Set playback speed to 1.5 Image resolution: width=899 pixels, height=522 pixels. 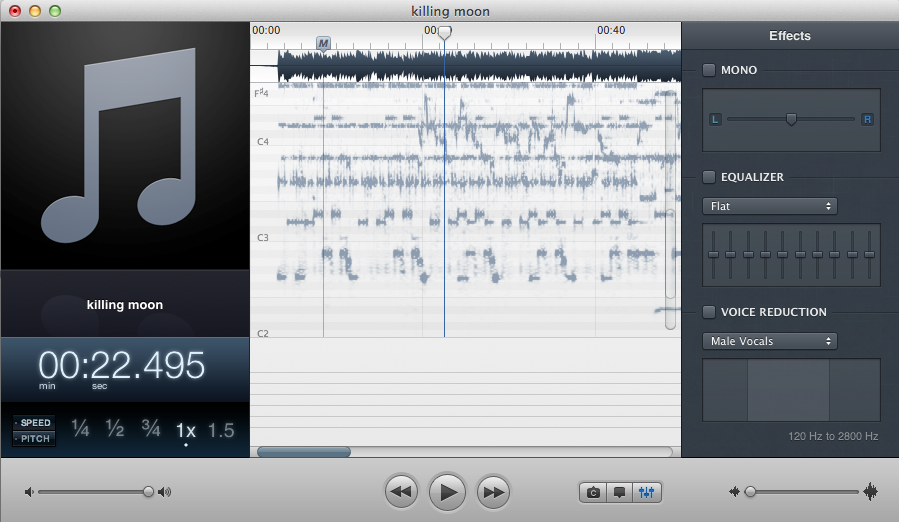tap(221, 431)
